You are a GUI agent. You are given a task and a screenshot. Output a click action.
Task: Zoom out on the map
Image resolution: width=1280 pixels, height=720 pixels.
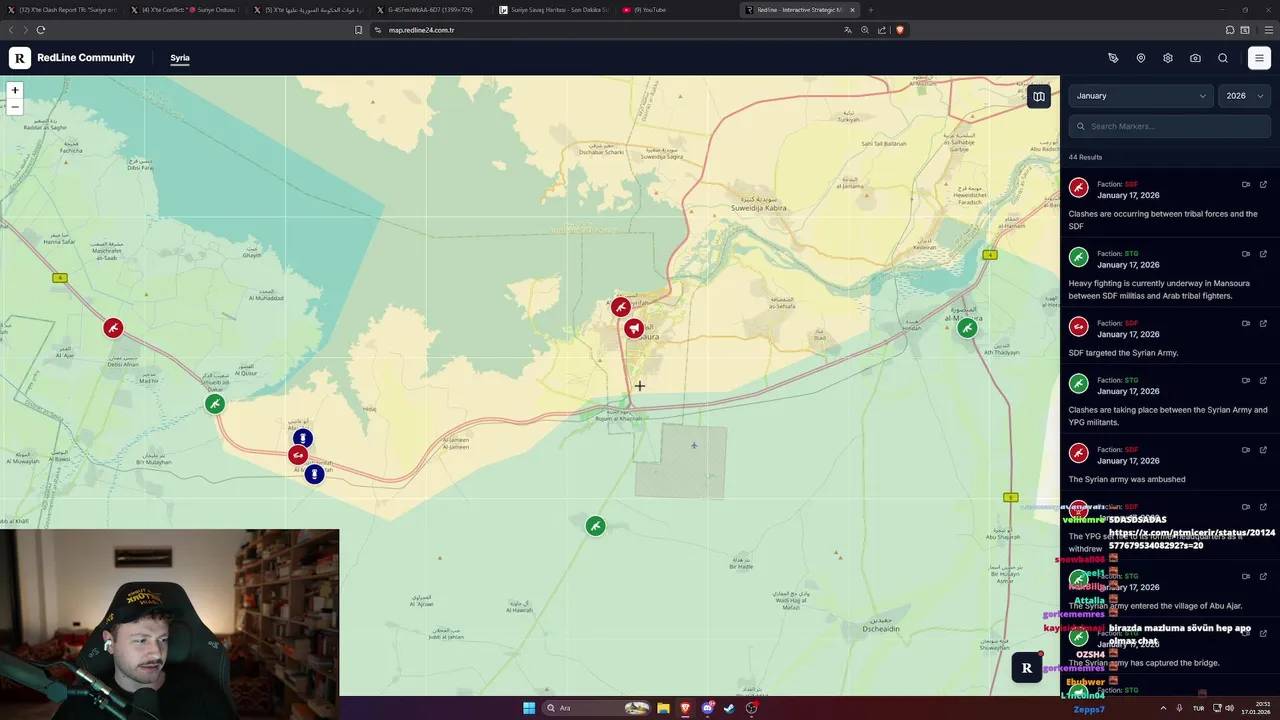pos(15,106)
